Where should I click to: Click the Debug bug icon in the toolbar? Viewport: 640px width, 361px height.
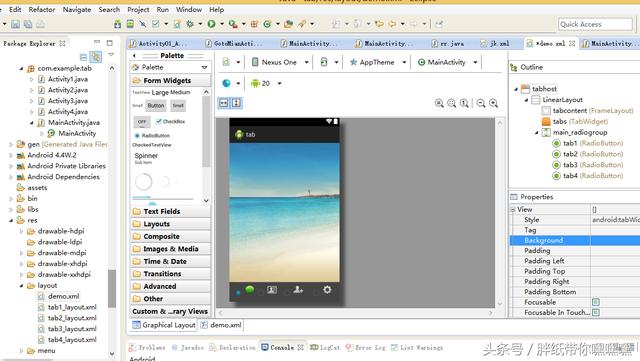click(190, 24)
